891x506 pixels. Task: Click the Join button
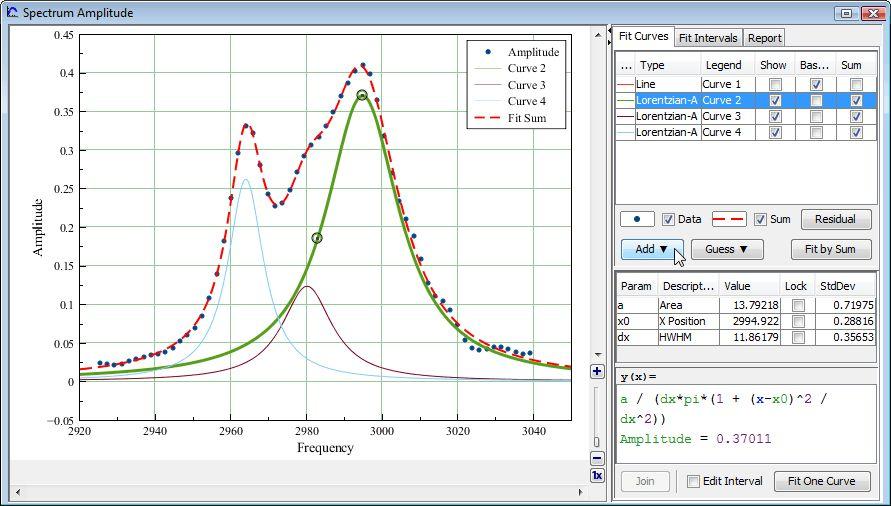[x=645, y=481]
